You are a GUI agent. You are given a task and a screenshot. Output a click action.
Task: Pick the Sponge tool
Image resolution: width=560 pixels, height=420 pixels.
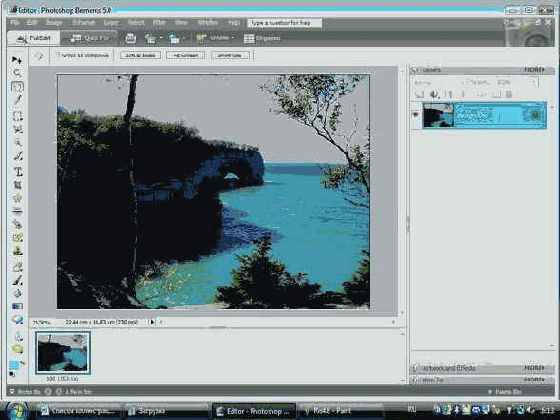[x=17, y=349]
